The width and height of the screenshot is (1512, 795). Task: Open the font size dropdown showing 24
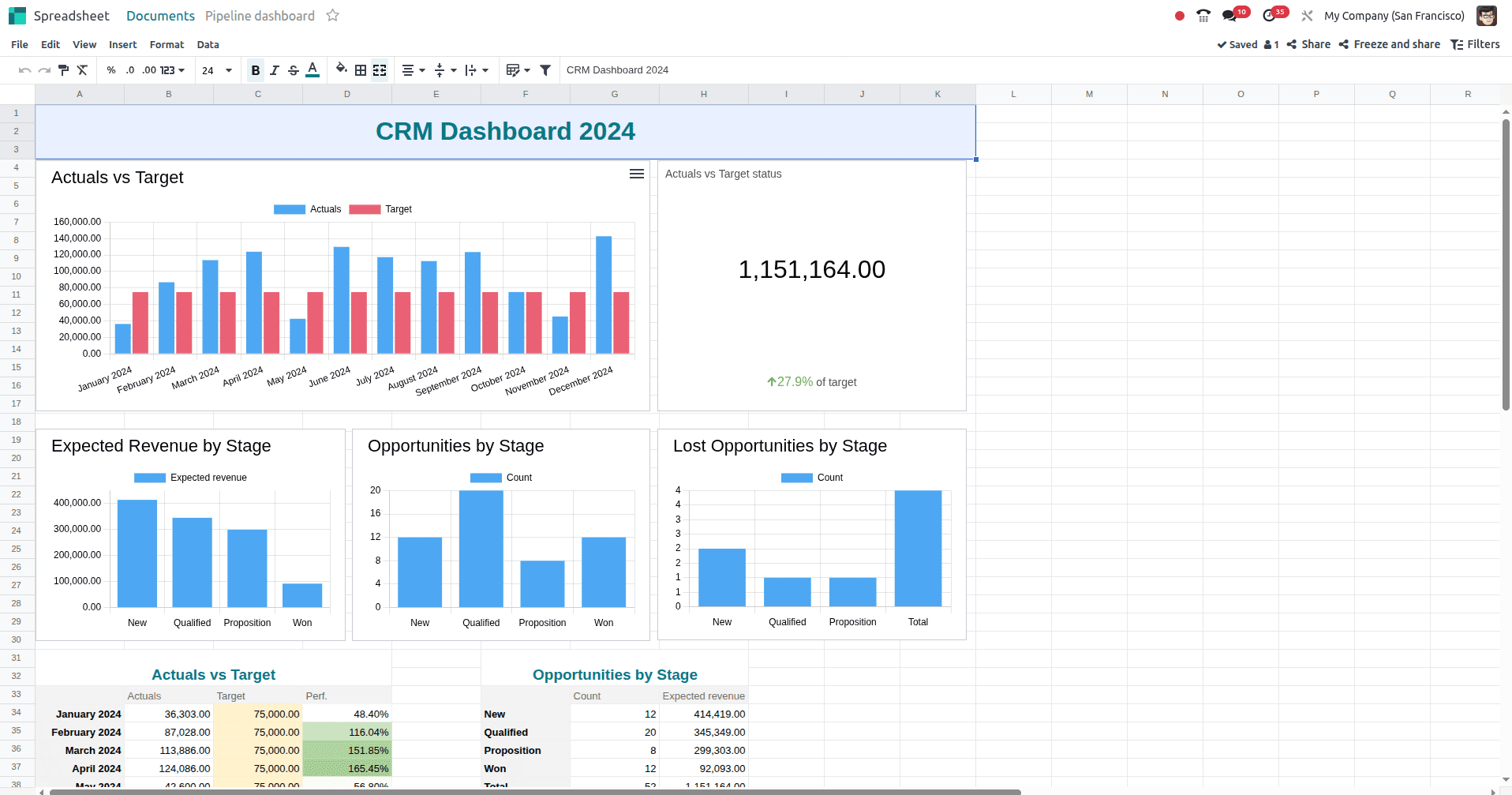click(218, 69)
